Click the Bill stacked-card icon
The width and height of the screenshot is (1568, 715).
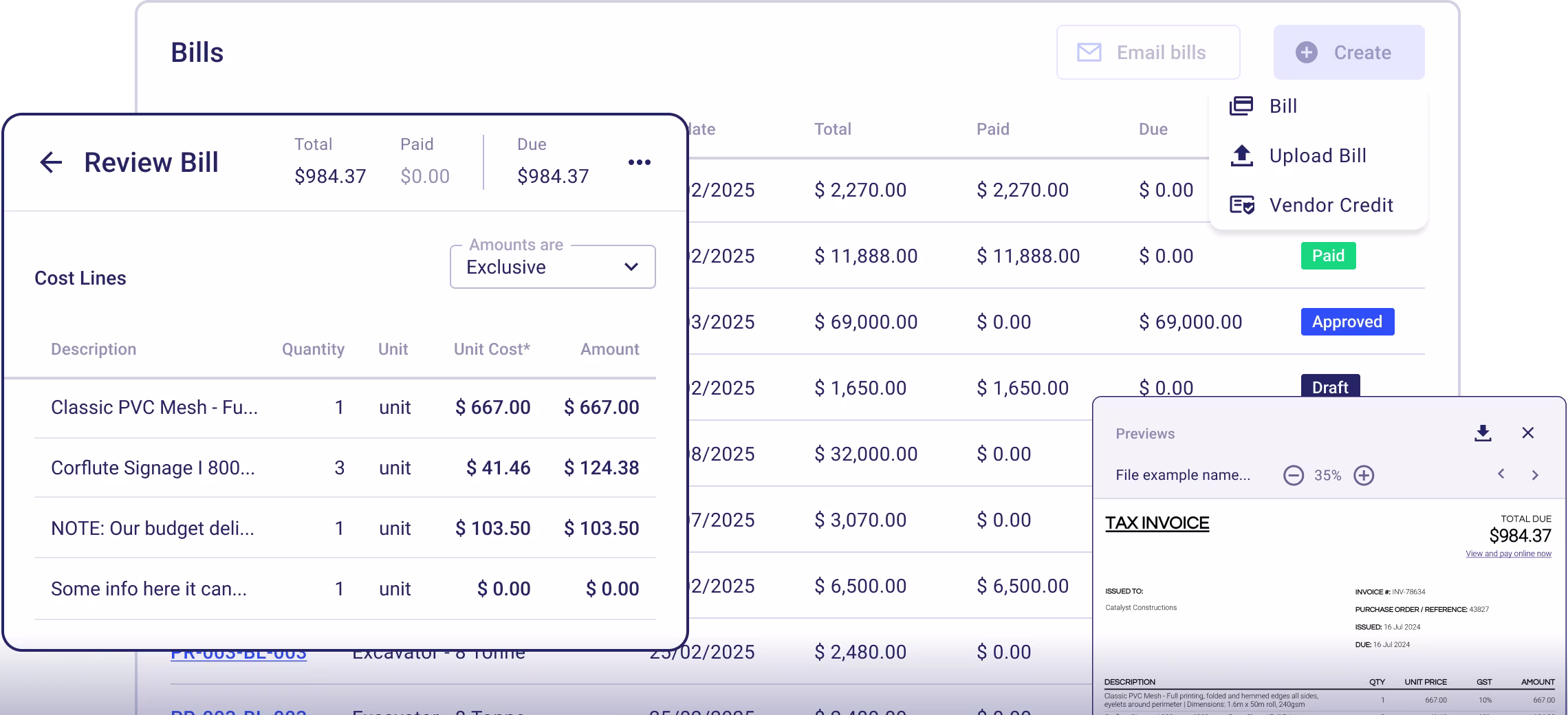pos(1241,106)
